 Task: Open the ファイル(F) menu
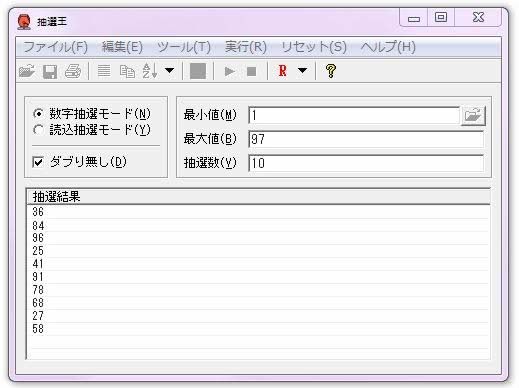(56, 47)
